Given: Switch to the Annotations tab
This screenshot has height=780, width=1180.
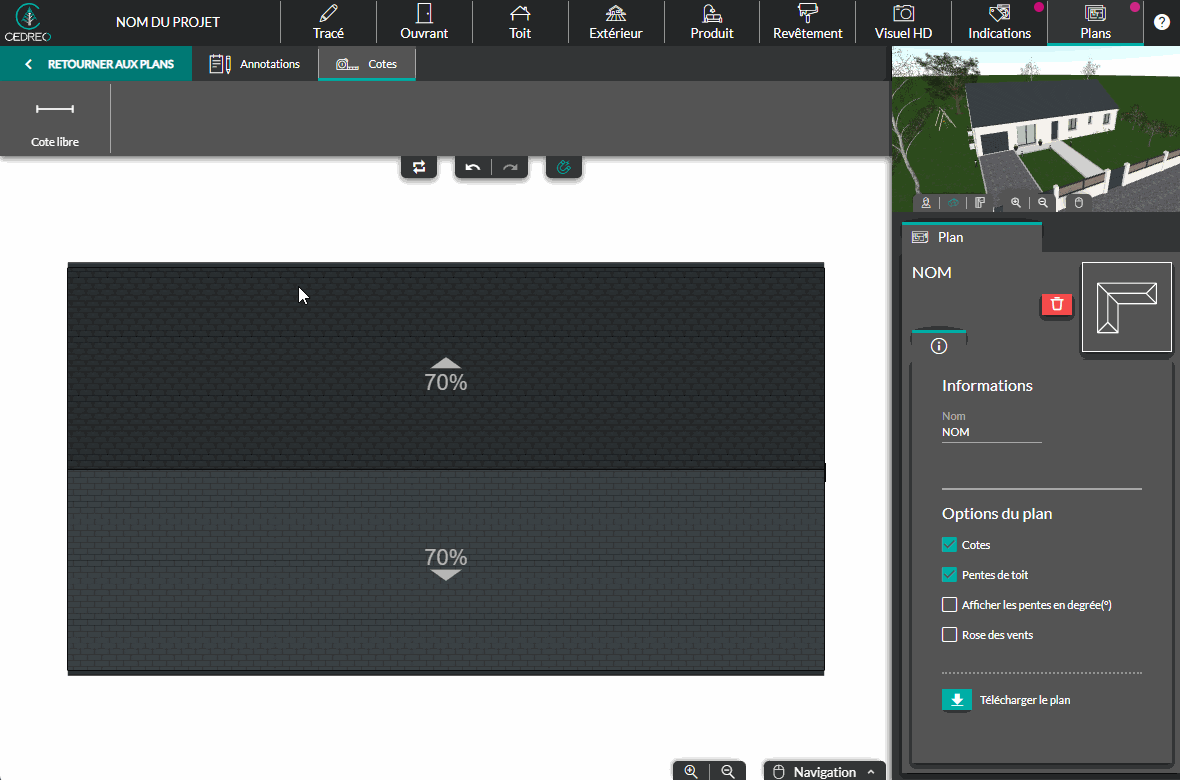Looking at the screenshot, I should click(x=255, y=64).
